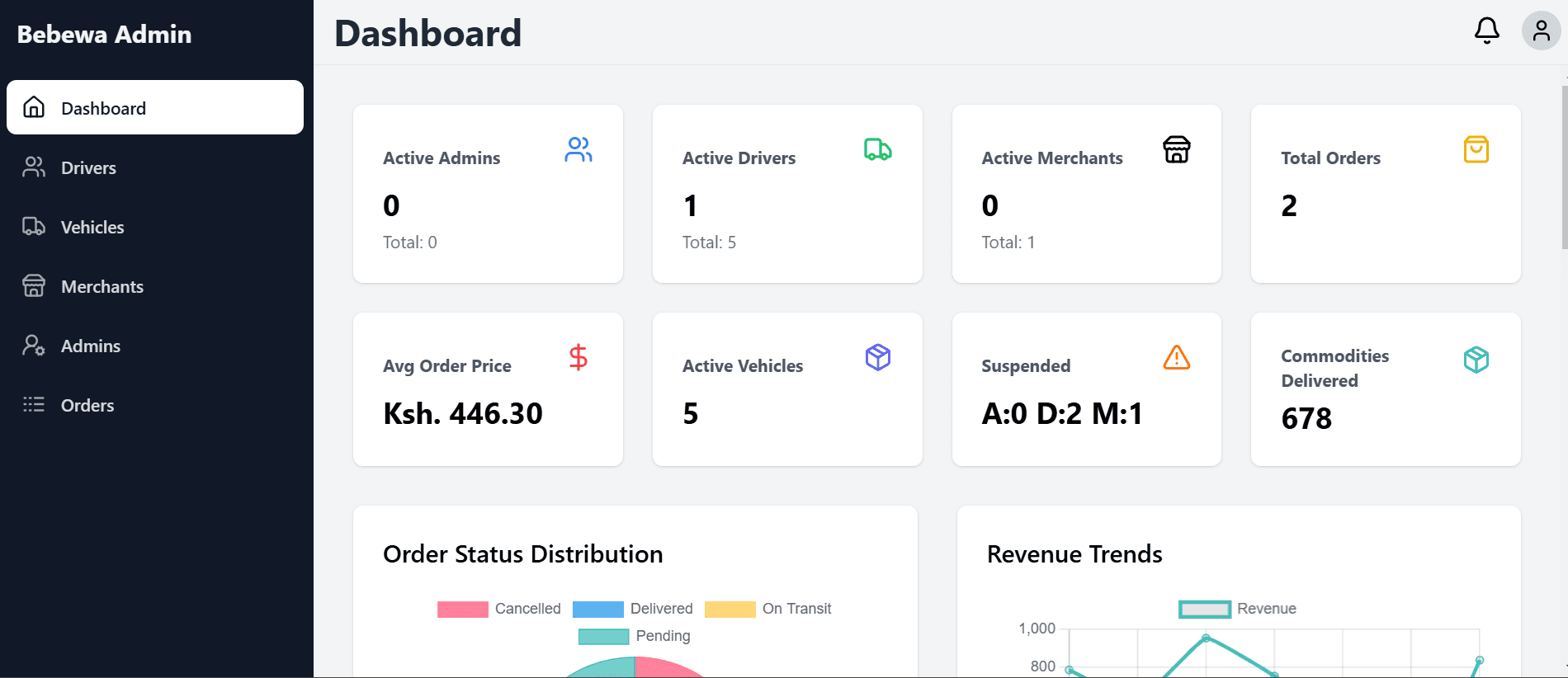Open the notifications bell
Viewport: 1568px width, 678px height.
1486,31
